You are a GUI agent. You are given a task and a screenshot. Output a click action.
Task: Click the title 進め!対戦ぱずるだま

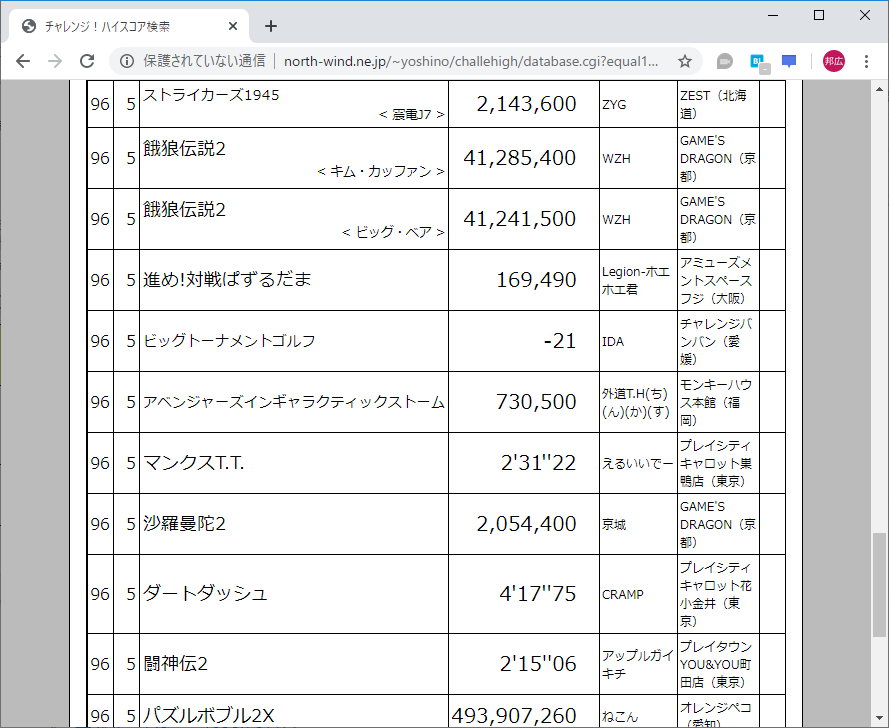click(227, 280)
